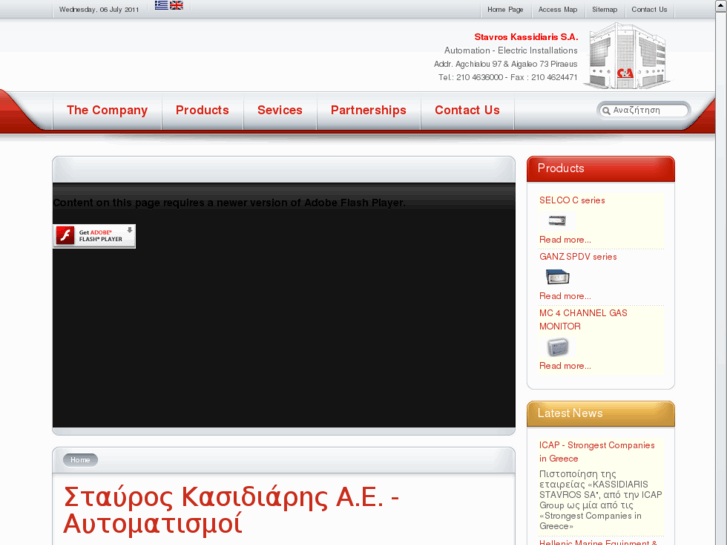The width and height of the screenshot is (727, 545).
Task: Click the Stavros Kassidiaris S.A. company name
Action: pyautogui.click(x=526, y=37)
